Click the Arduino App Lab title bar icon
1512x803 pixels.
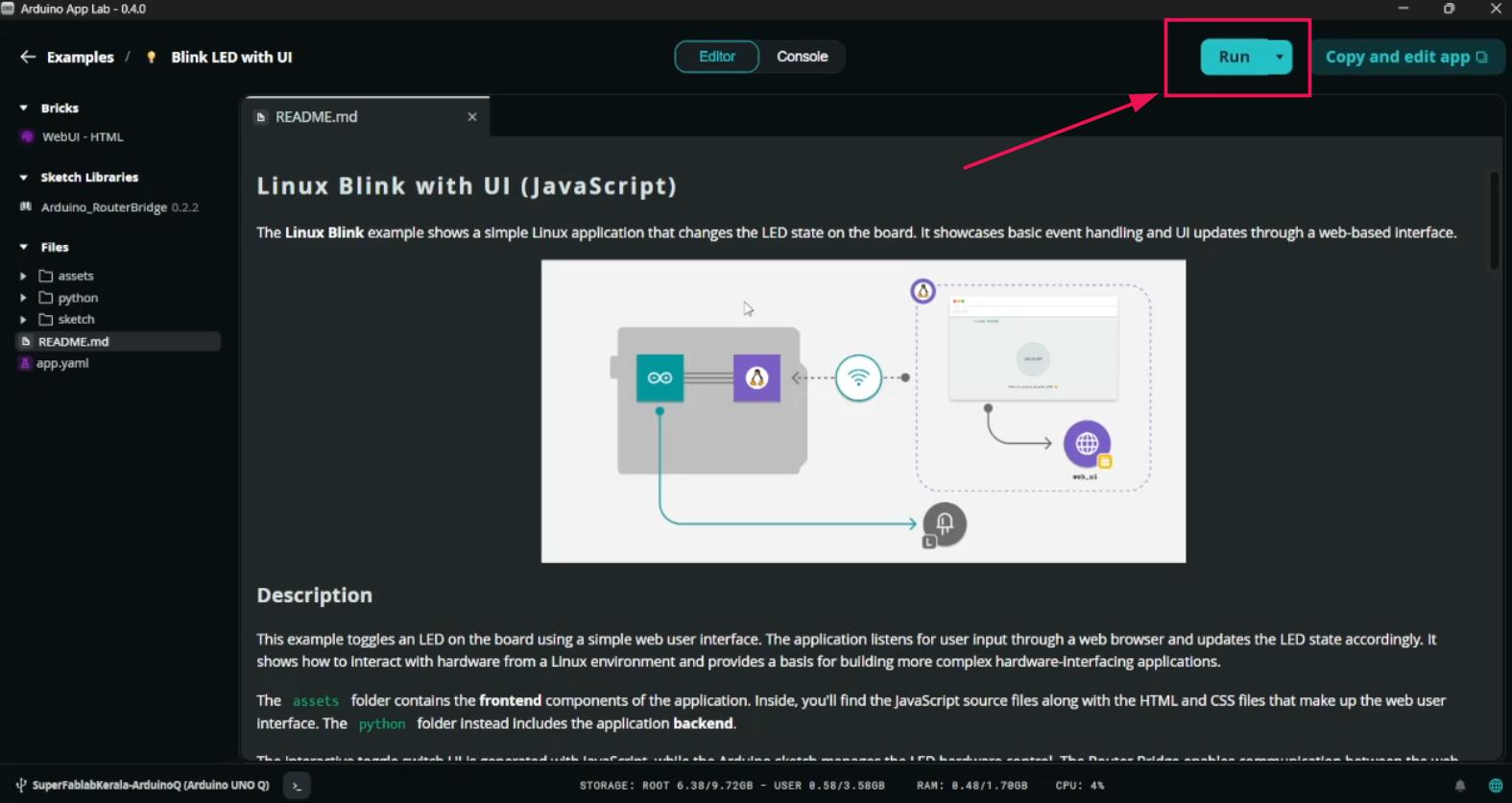click(8, 9)
